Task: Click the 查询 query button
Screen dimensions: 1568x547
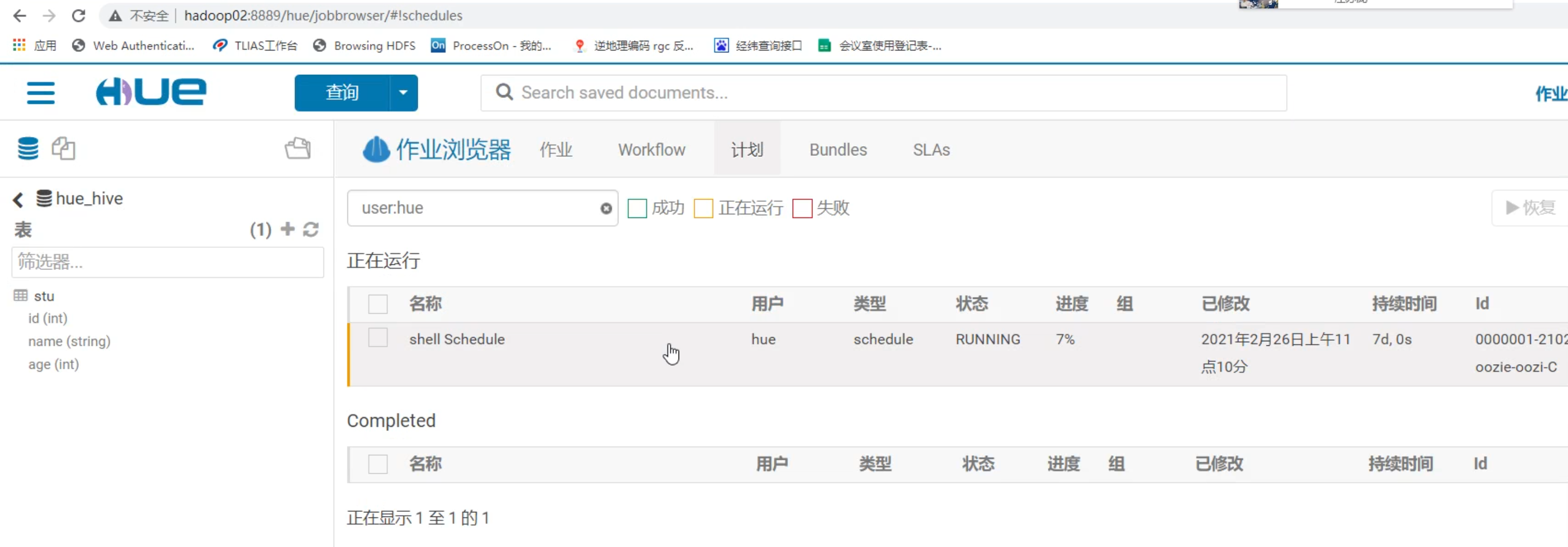Action: pyautogui.click(x=341, y=93)
